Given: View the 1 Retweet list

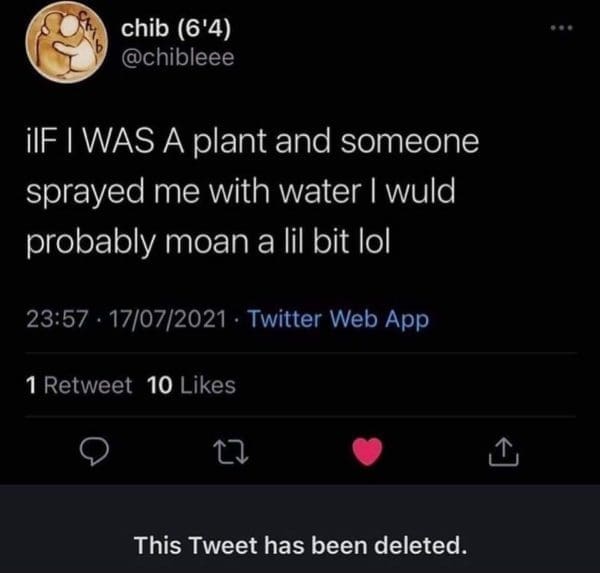Looking at the screenshot, I should click(77, 385).
